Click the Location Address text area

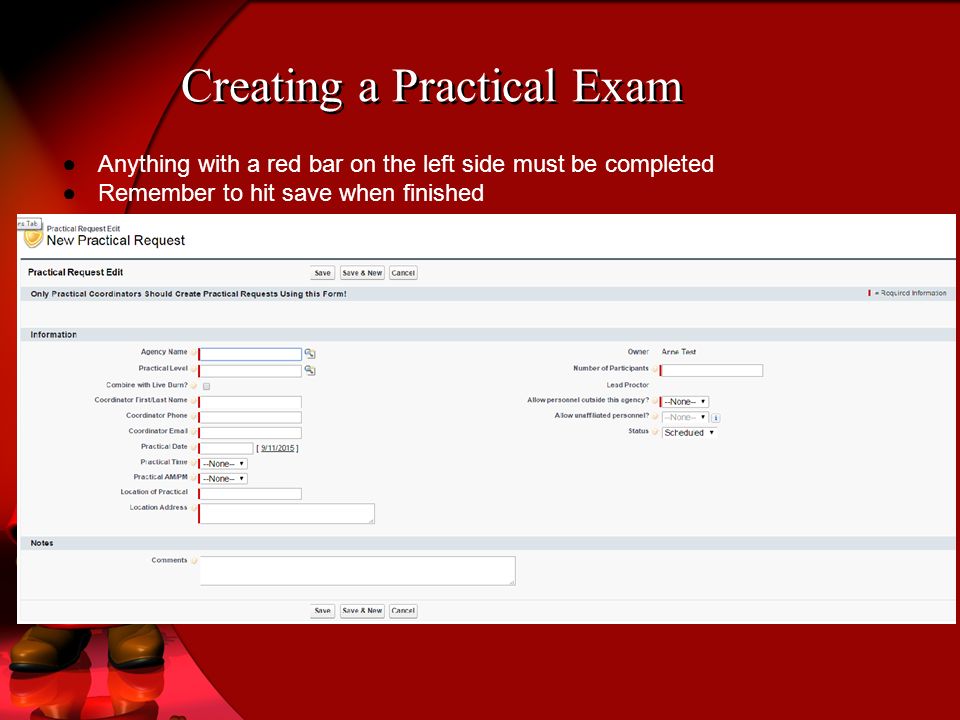coord(287,514)
